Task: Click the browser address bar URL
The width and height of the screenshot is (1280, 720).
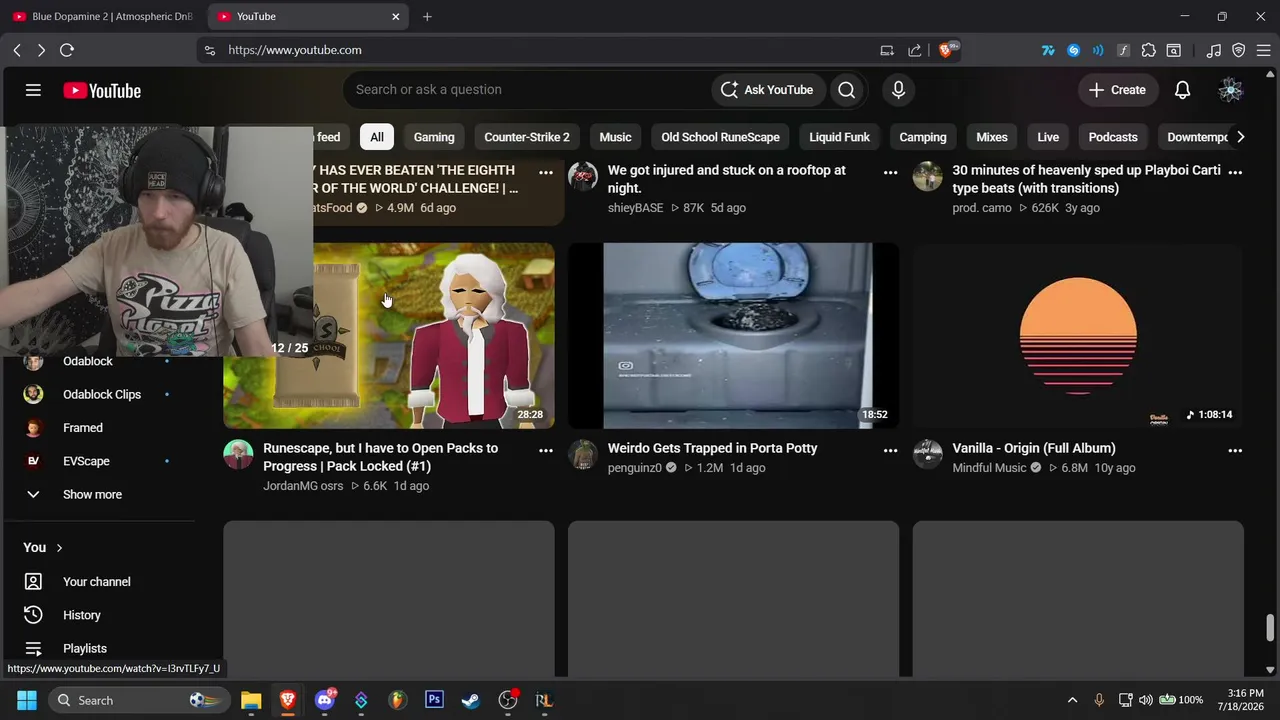Action: pos(295,50)
